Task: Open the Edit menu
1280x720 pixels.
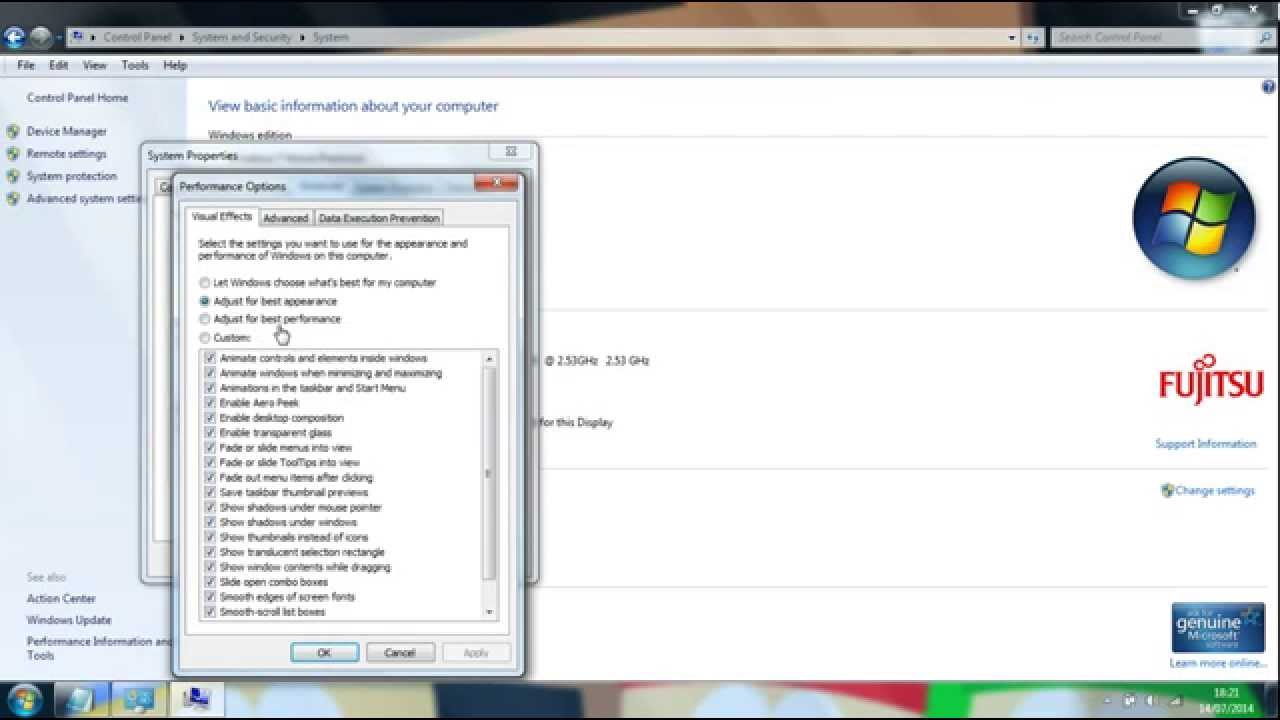Action: [59, 65]
